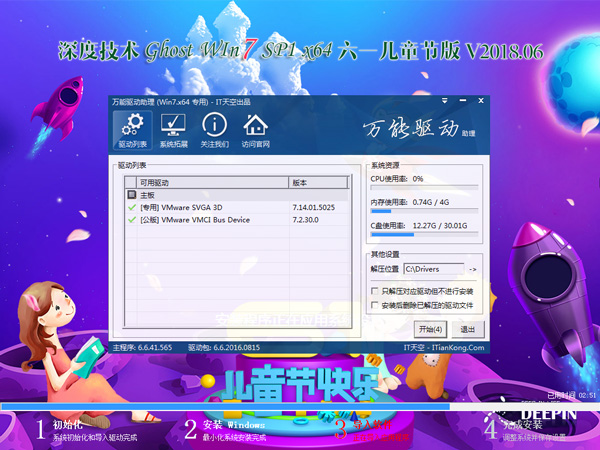Screen dimensions: 600x450
Task: Click 主程序: 6.6.41.565 status text
Action: [x=142, y=347]
